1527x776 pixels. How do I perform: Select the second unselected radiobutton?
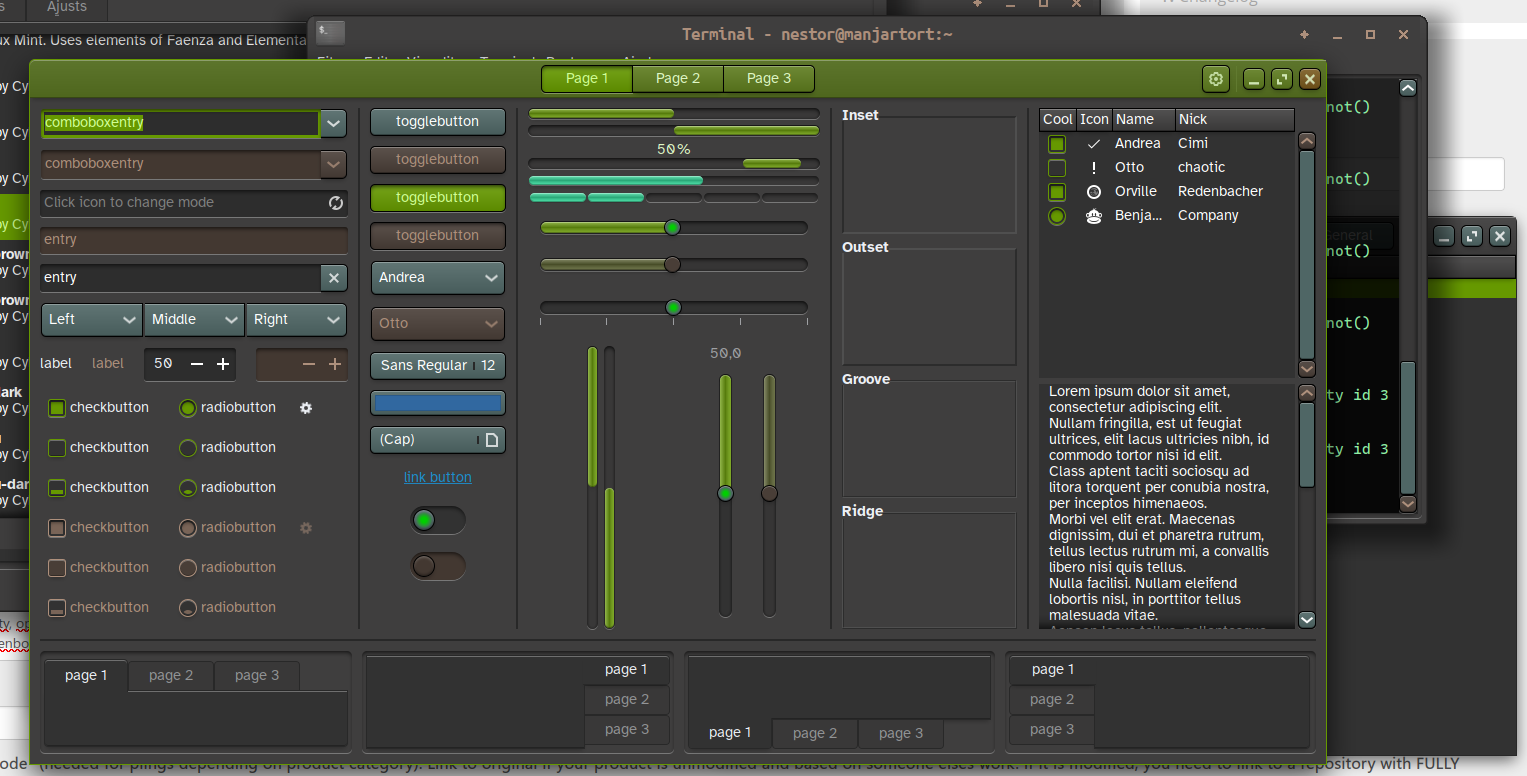pyautogui.click(x=188, y=448)
